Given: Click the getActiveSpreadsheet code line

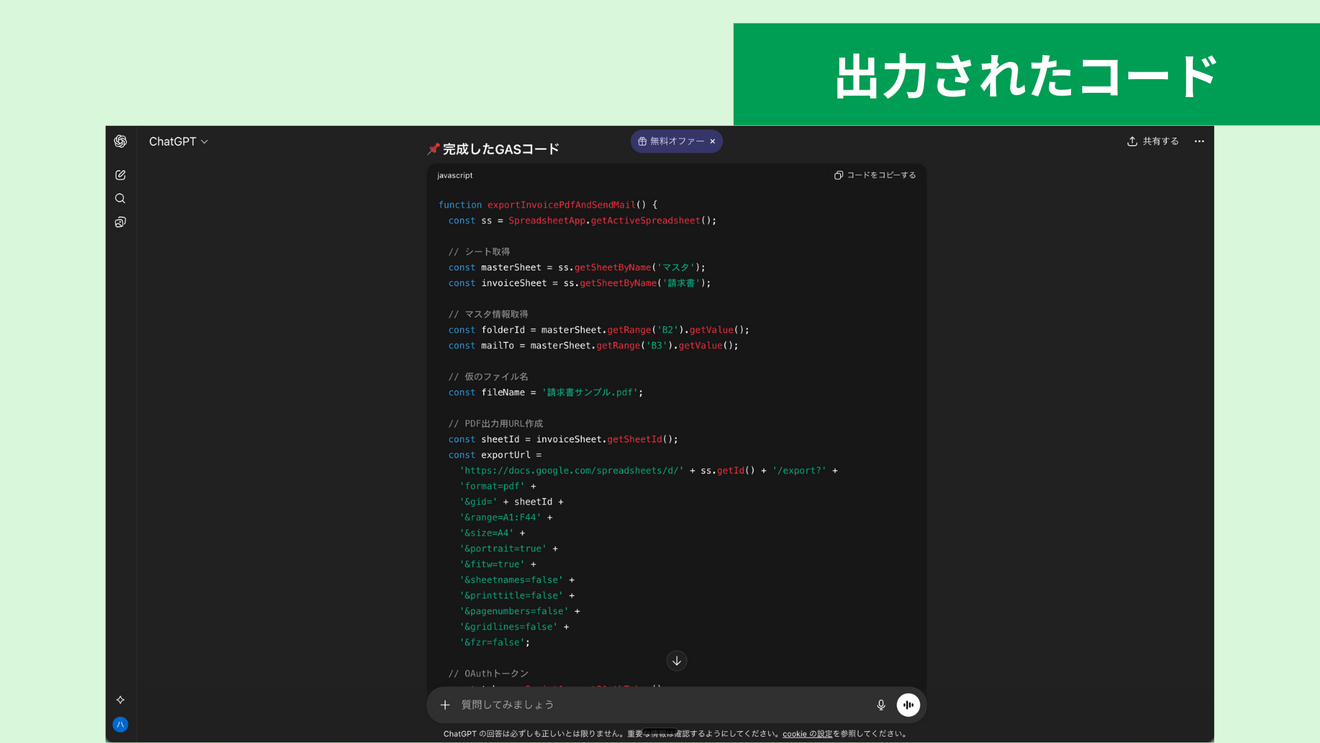Looking at the screenshot, I should point(583,221).
